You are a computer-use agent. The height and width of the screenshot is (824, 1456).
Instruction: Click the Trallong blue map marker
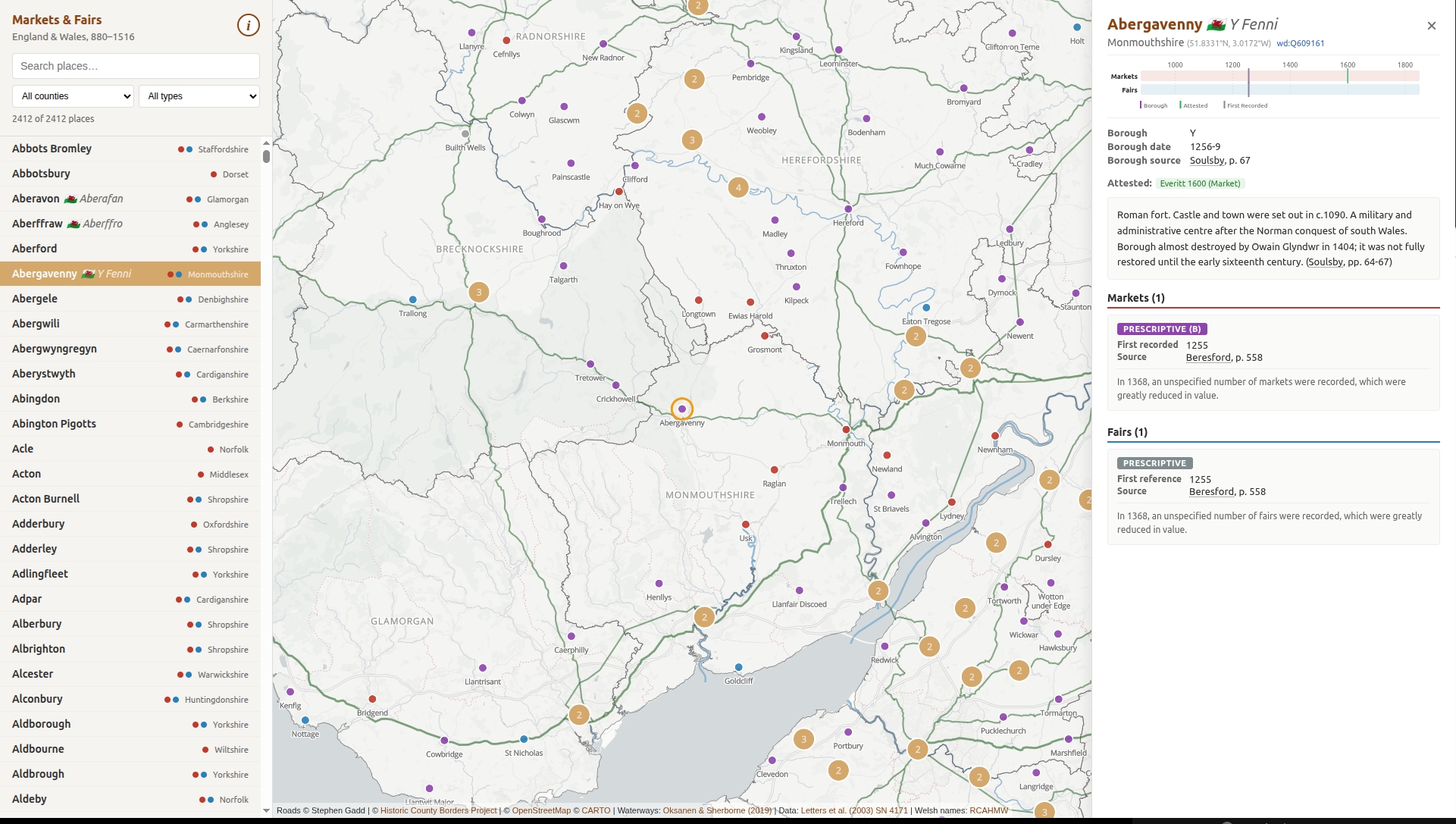point(412,300)
